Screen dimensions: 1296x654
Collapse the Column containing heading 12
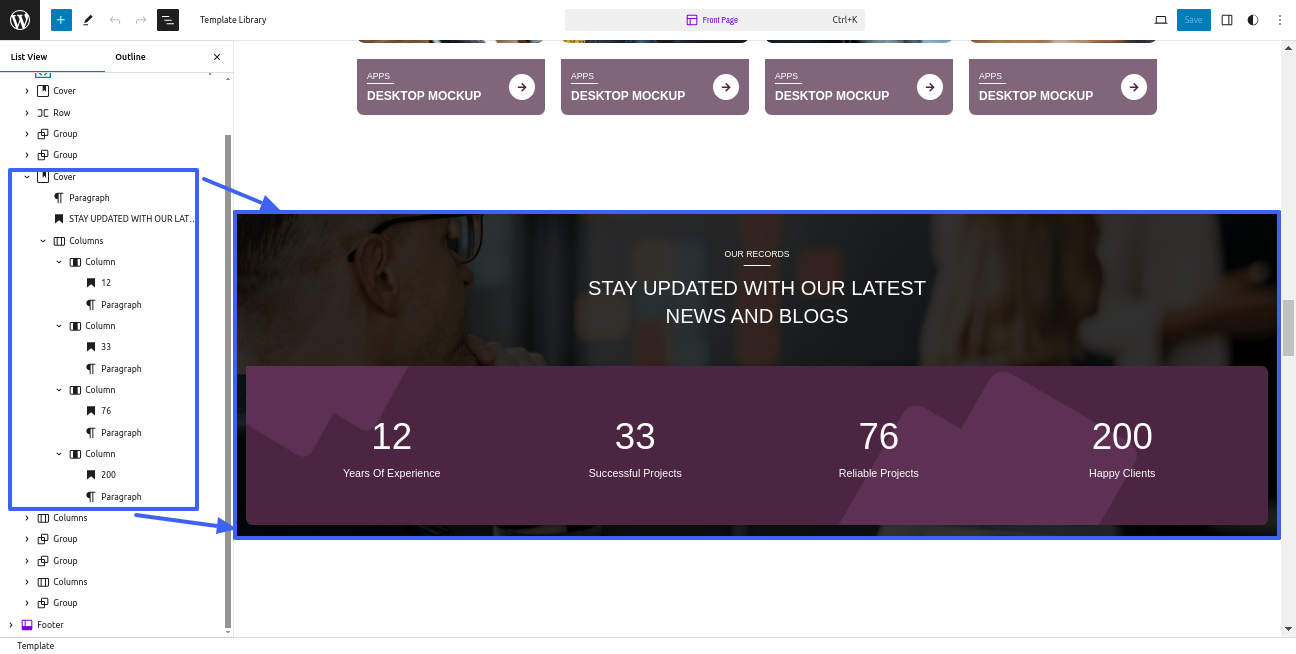pyautogui.click(x=59, y=262)
